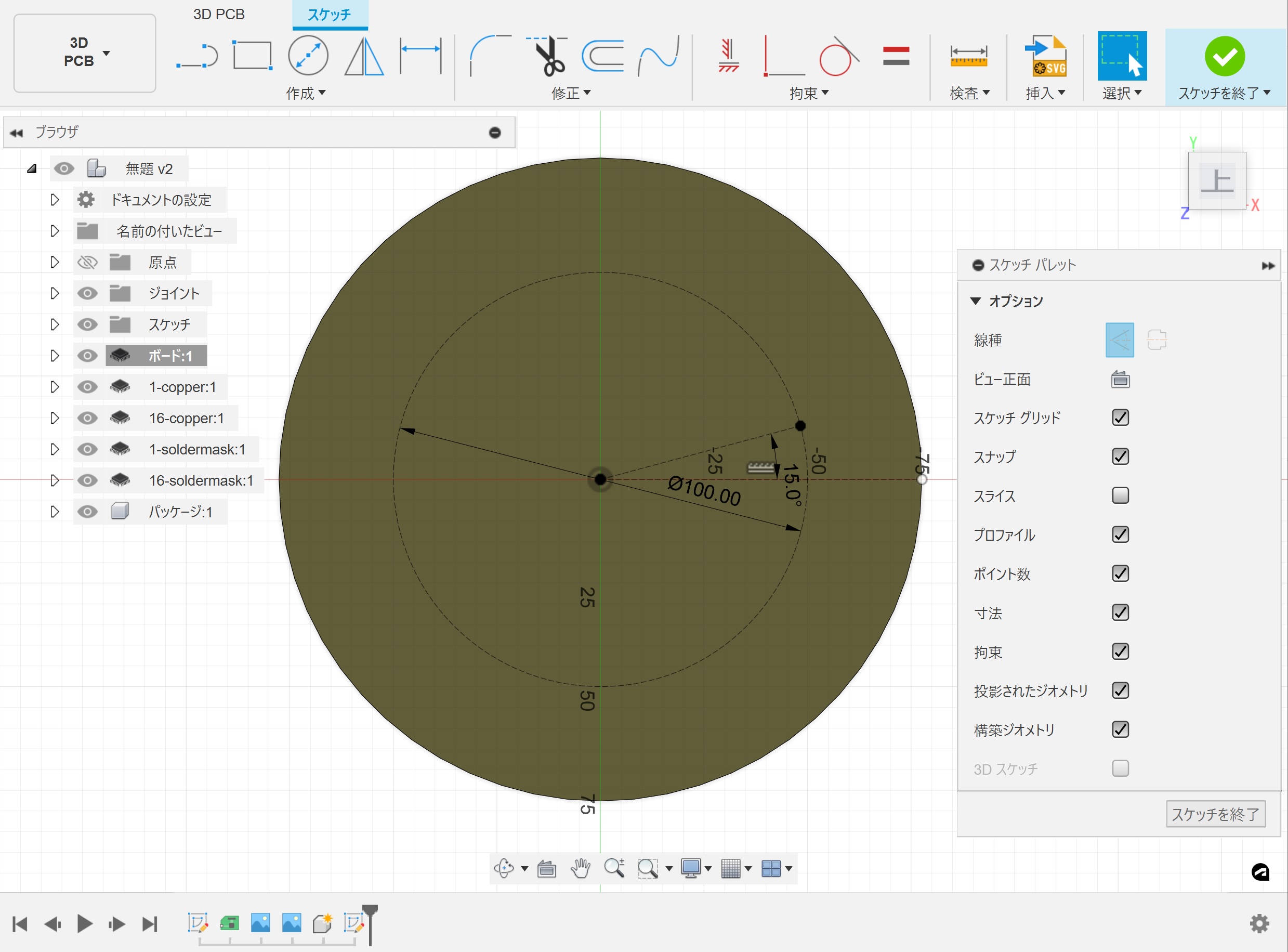
Task: Select the Circle sketch tool
Action: coord(308,55)
